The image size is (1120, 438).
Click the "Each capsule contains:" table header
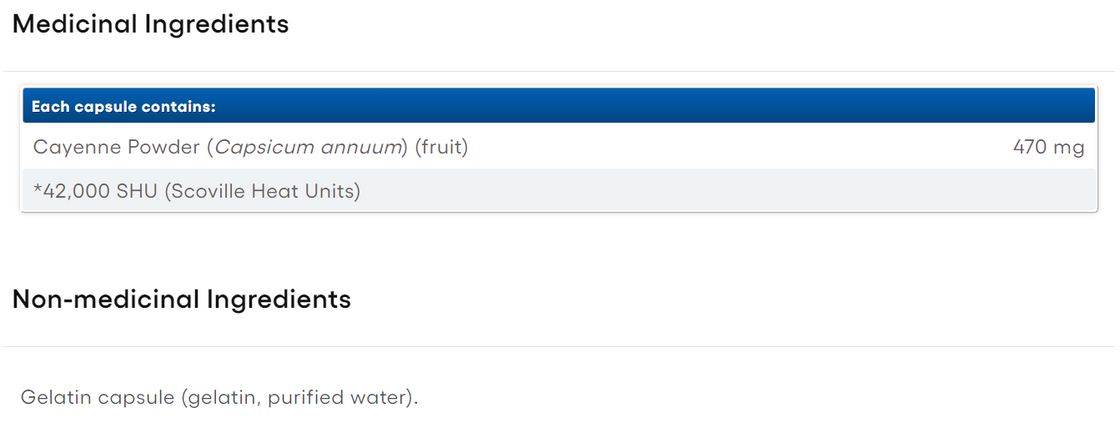click(x=124, y=106)
